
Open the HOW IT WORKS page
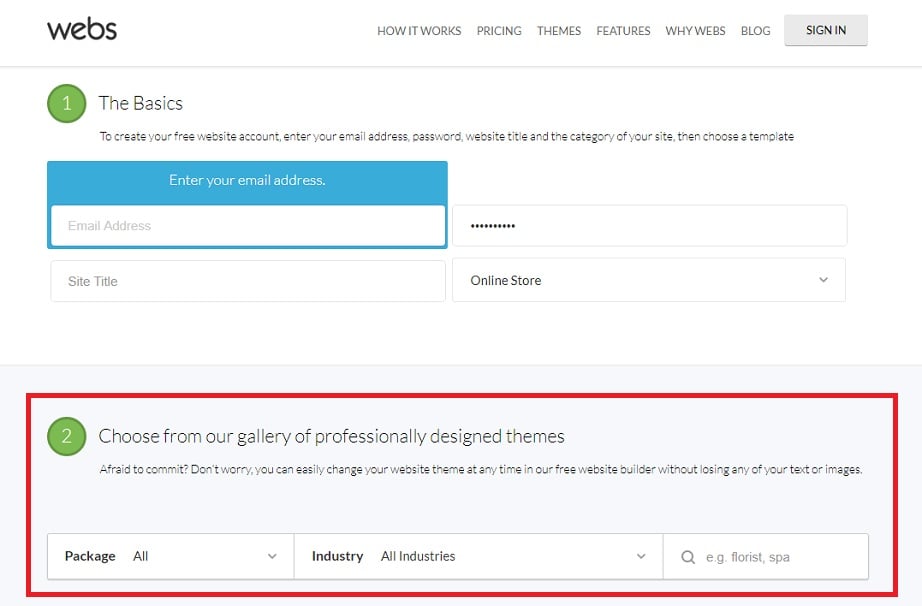(x=419, y=31)
